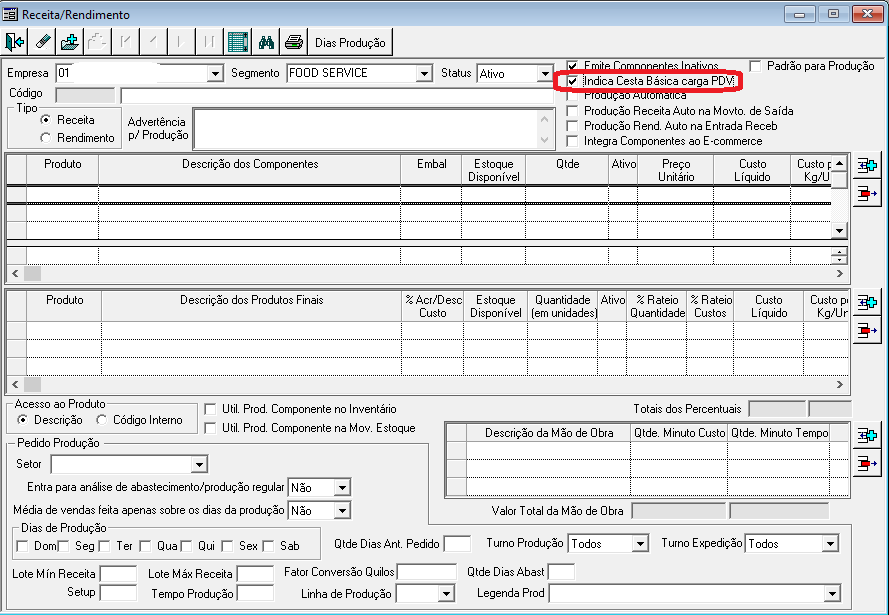889x615 pixels.
Task: Click the eraser clear-form icon
Action: coord(43,42)
